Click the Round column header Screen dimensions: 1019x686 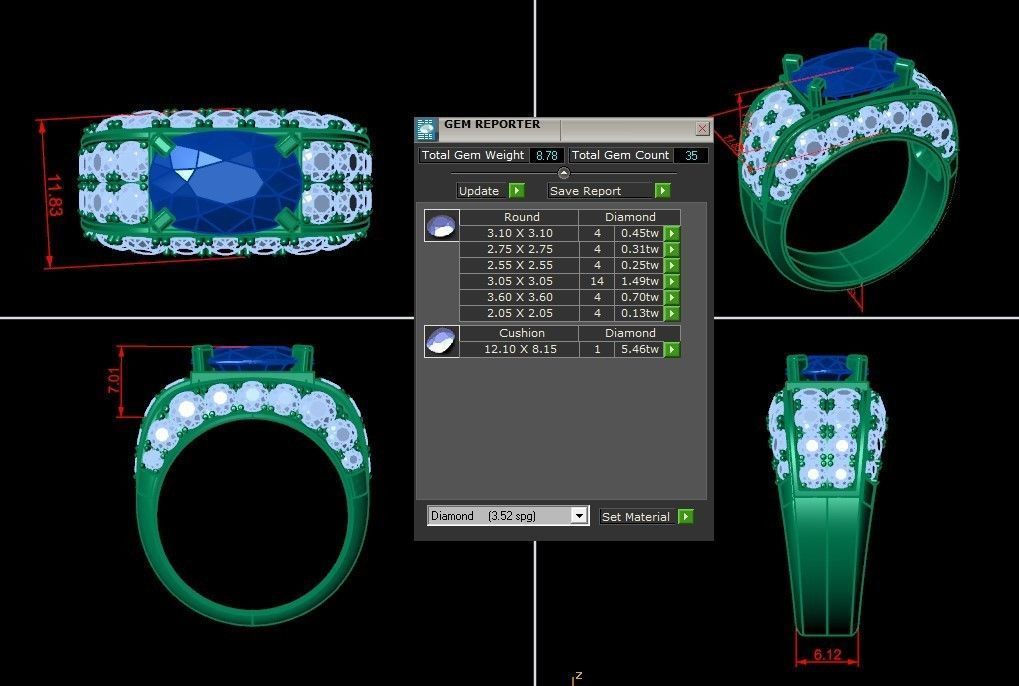pos(521,217)
